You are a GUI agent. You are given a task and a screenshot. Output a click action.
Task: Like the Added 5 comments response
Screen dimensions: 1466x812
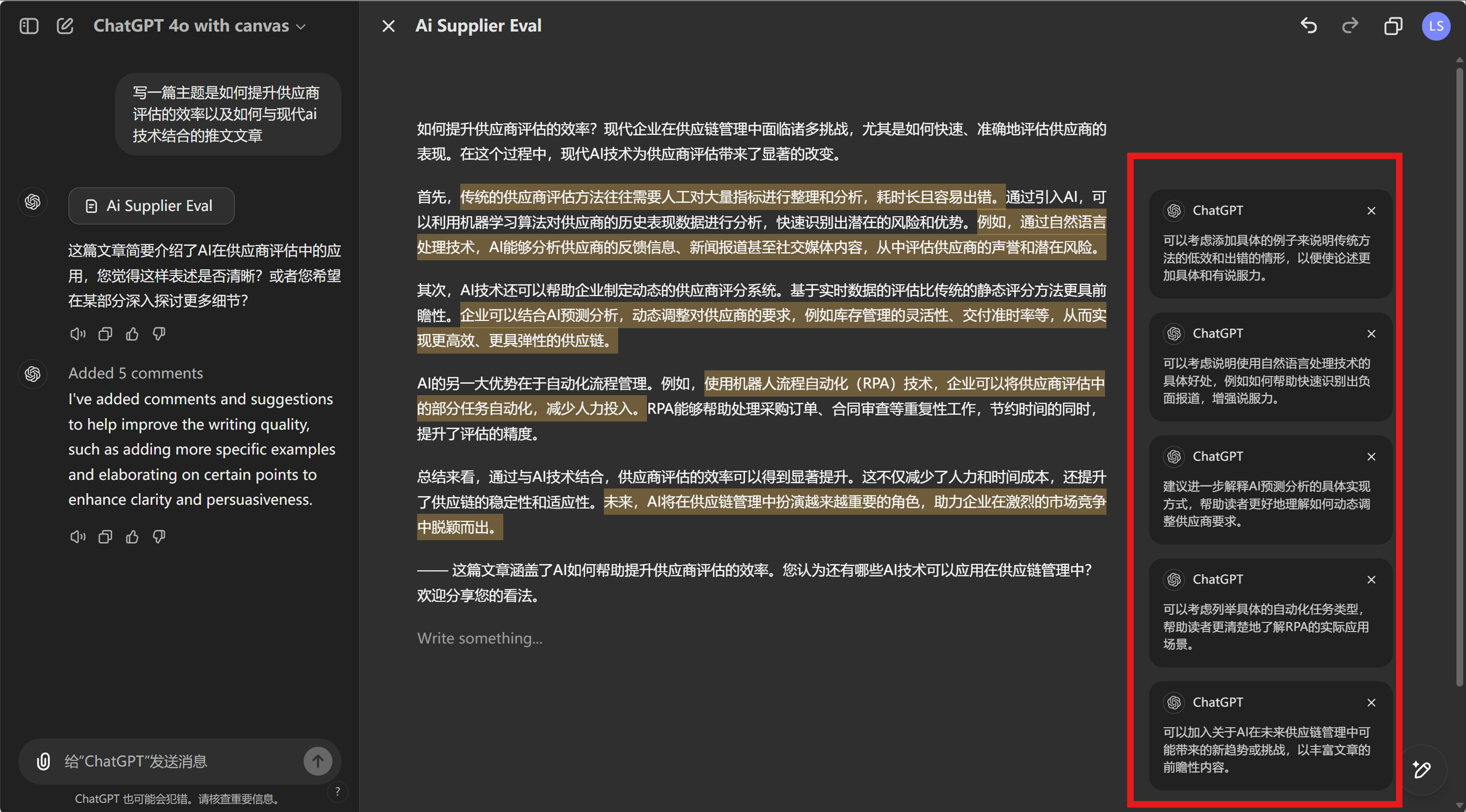132,537
